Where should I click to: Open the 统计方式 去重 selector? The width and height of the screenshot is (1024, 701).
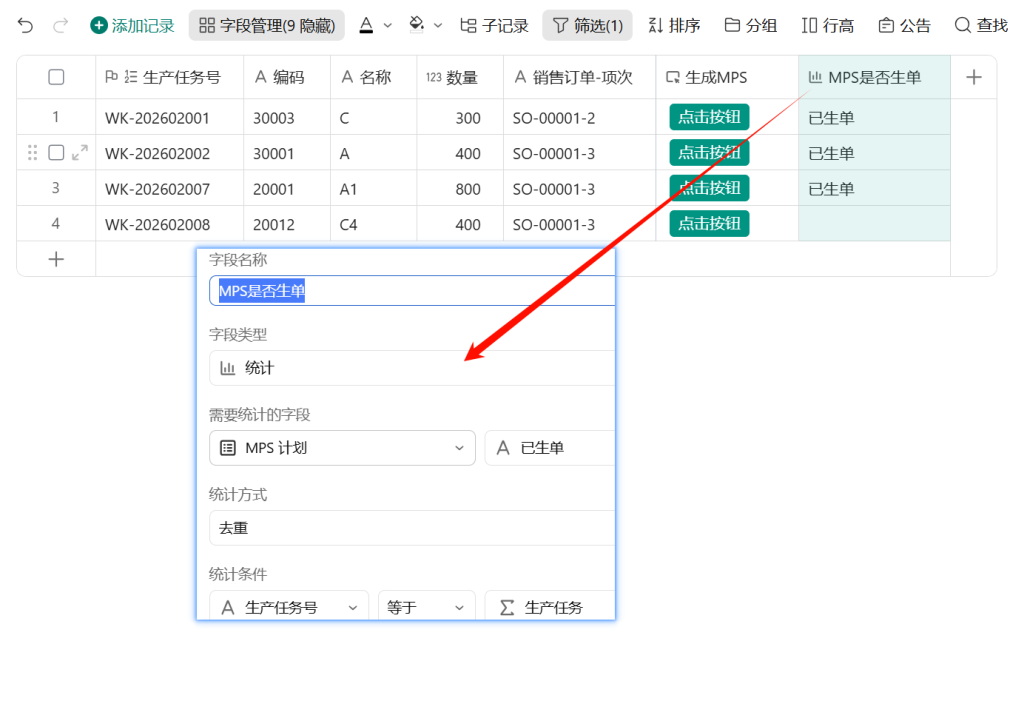coord(412,527)
